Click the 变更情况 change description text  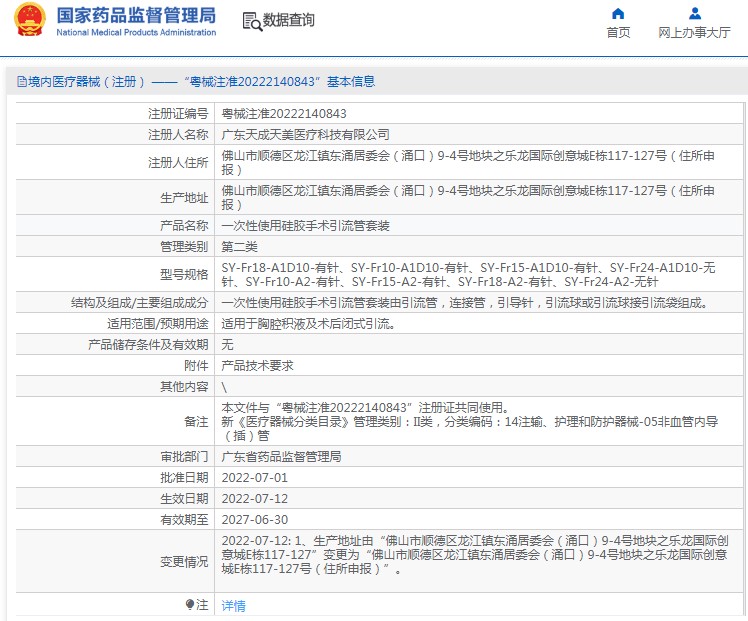475,555
